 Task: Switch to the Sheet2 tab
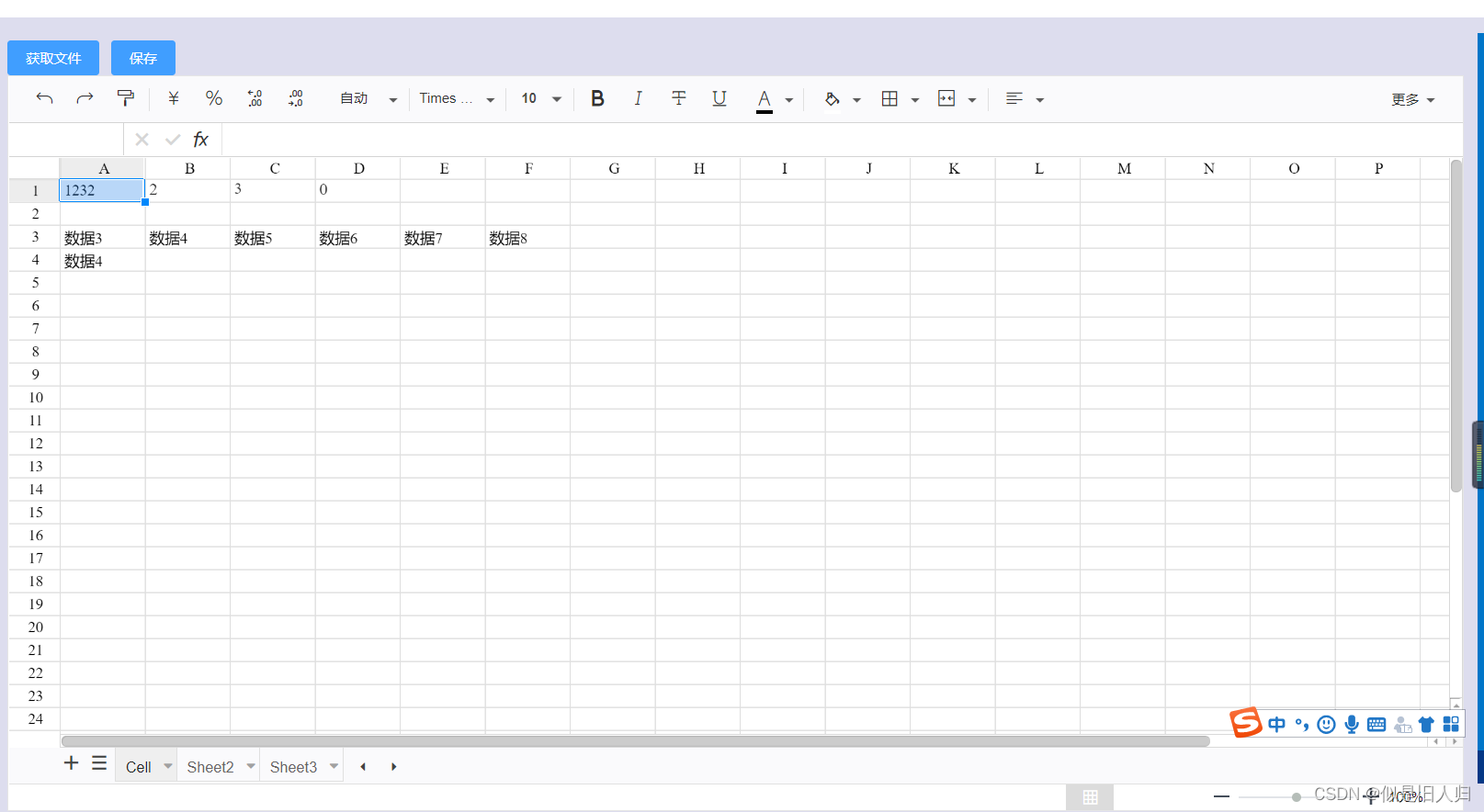point(210,767)
